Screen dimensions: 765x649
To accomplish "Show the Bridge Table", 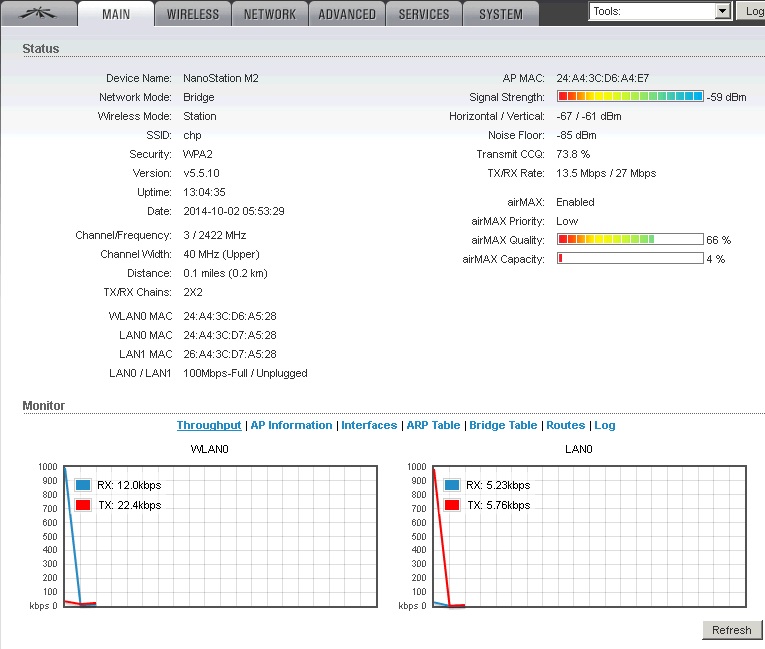I will 503,425.
